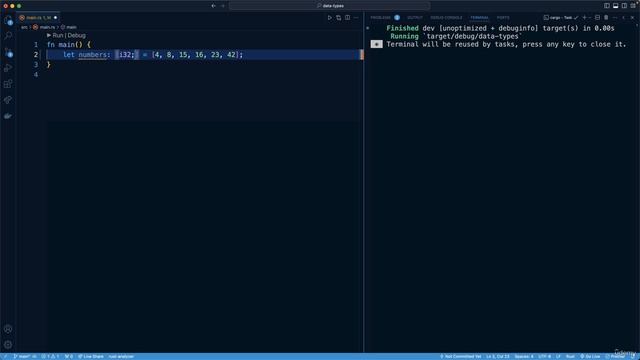Open the Live Share activity bar icon

(8, 100)
